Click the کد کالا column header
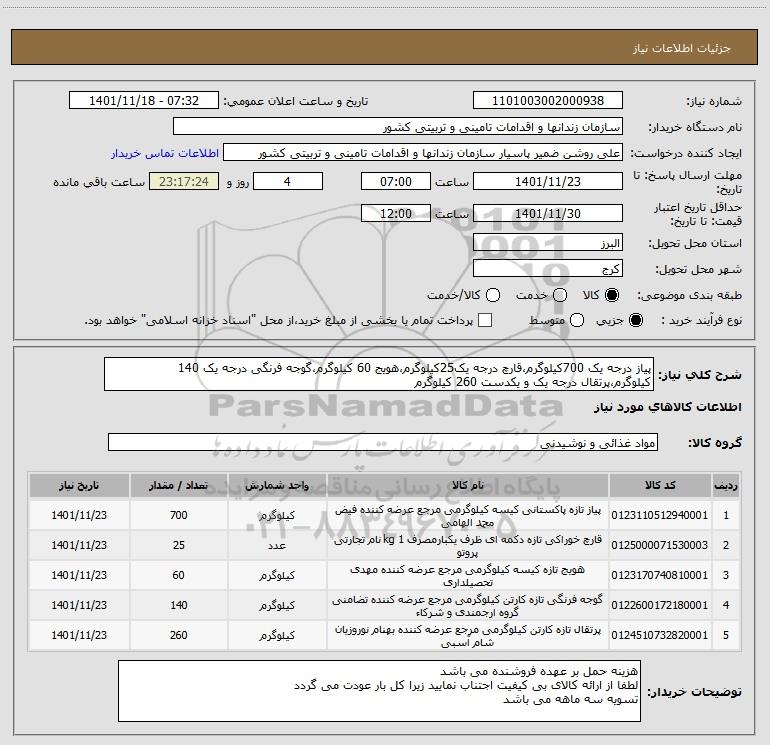The height and width of the screenshot is (745, 770). [x=660, y=485]
